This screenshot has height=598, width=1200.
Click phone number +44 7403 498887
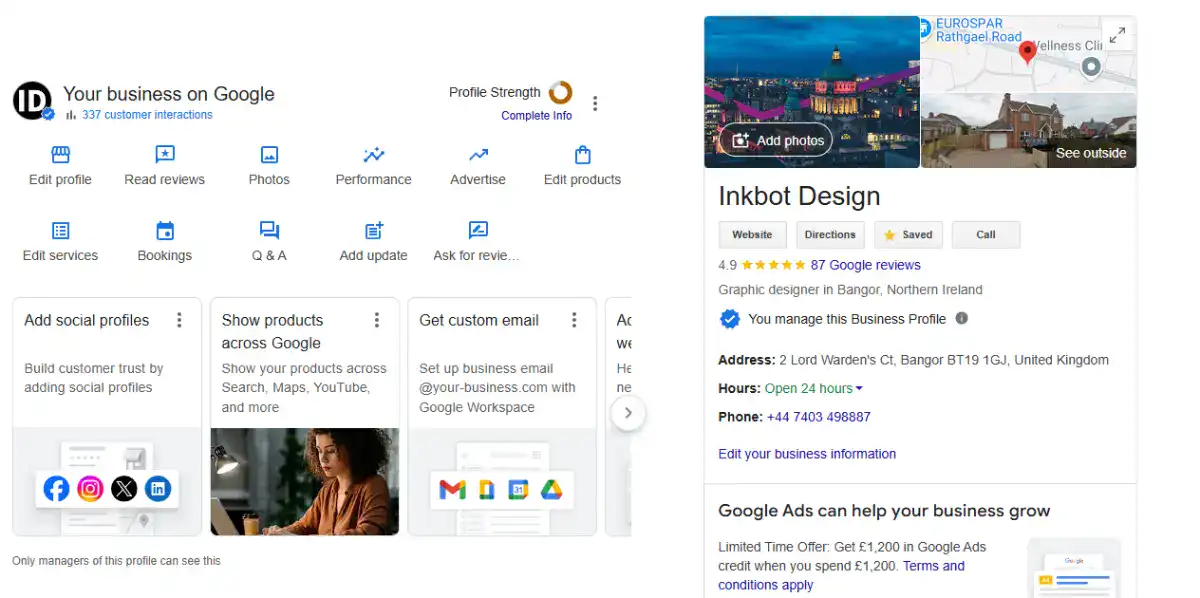[x=819, y=417]
